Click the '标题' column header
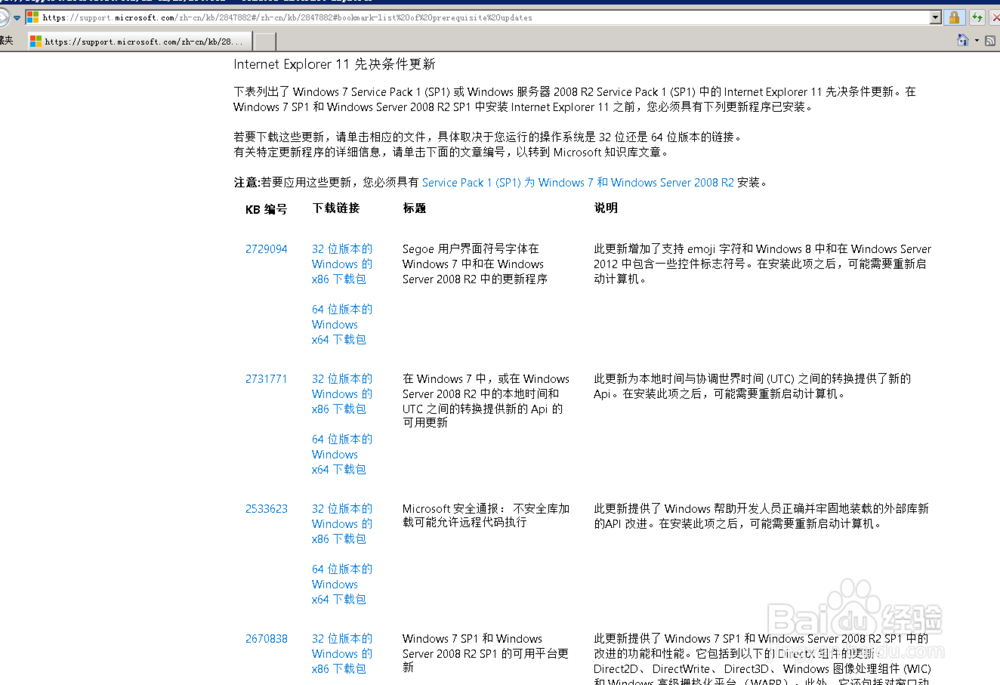 coord(414,208)
